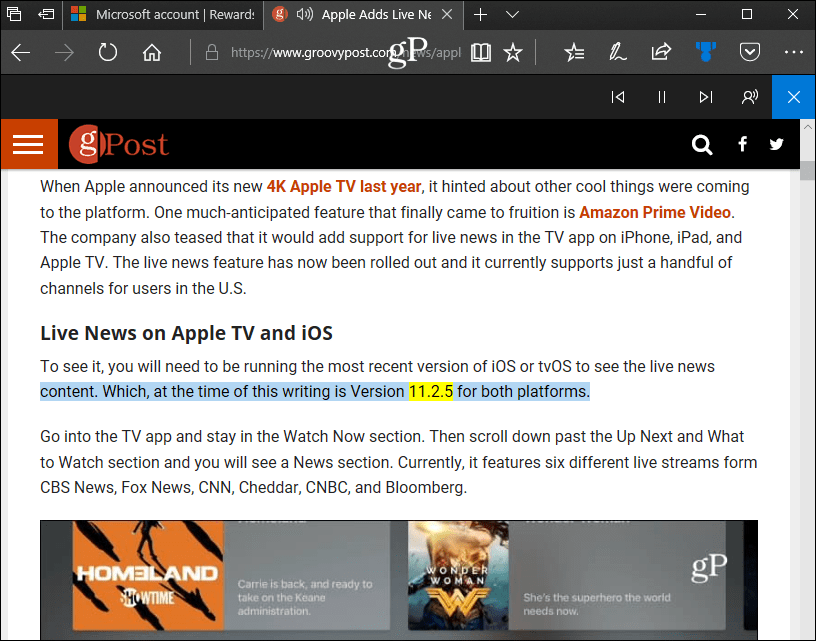
Task: Click the gPost site logo
Action: point(119,144)
